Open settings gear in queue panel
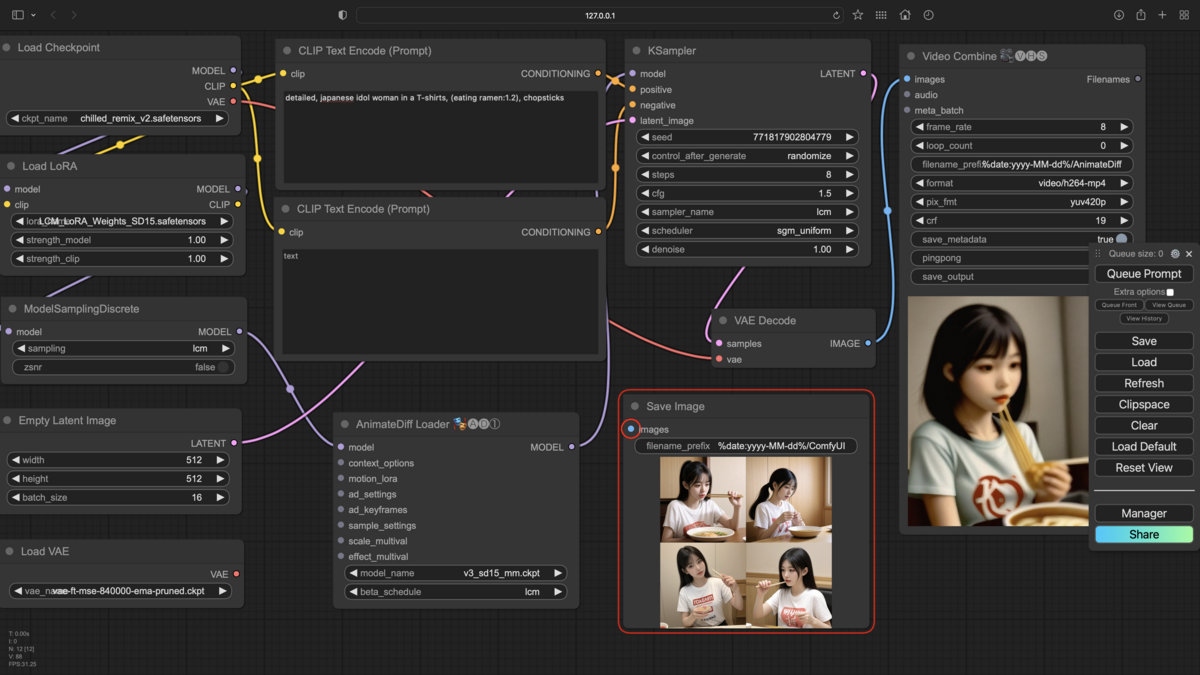1200x675 pixels. pyautogui.click(x=1175, y=254)
